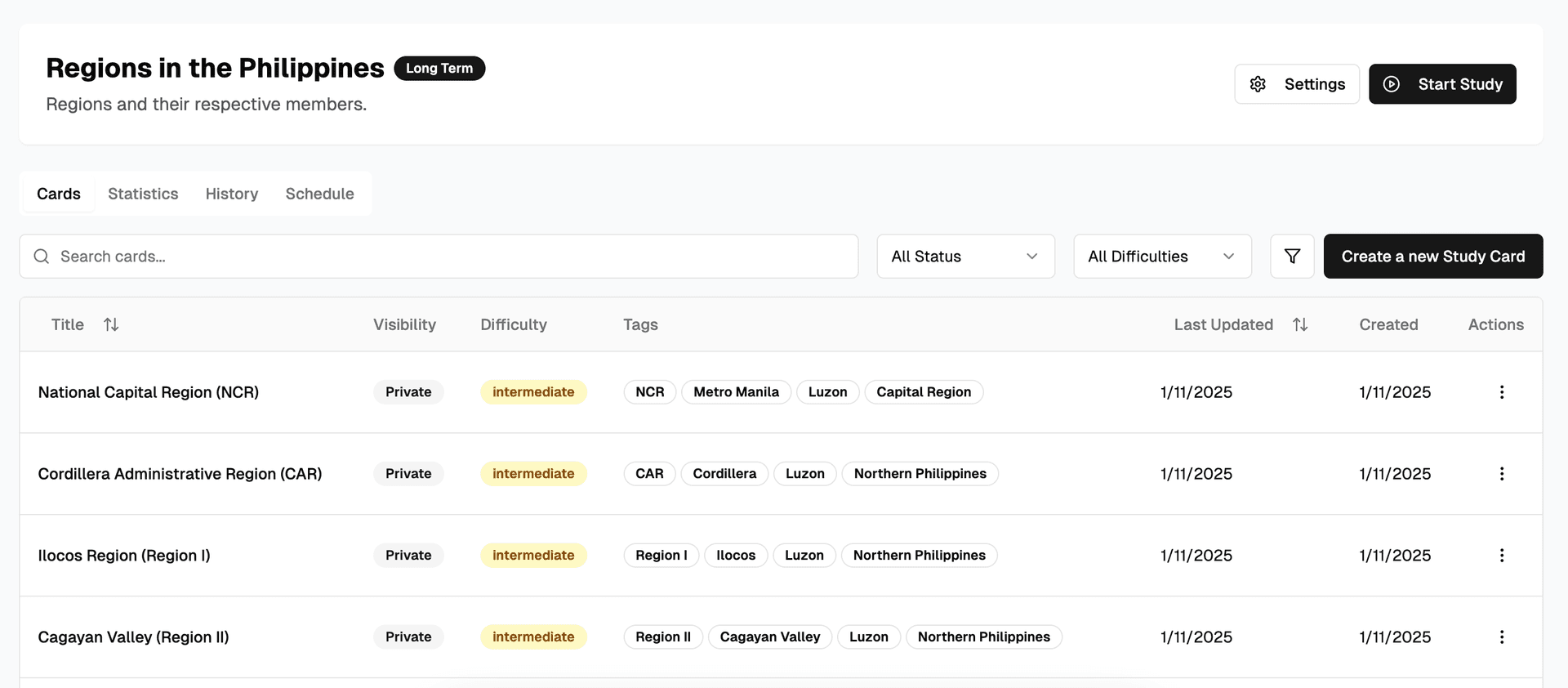Click the Cagayan Valley tag
This screenshot has width=1568, height=688.
770,637
